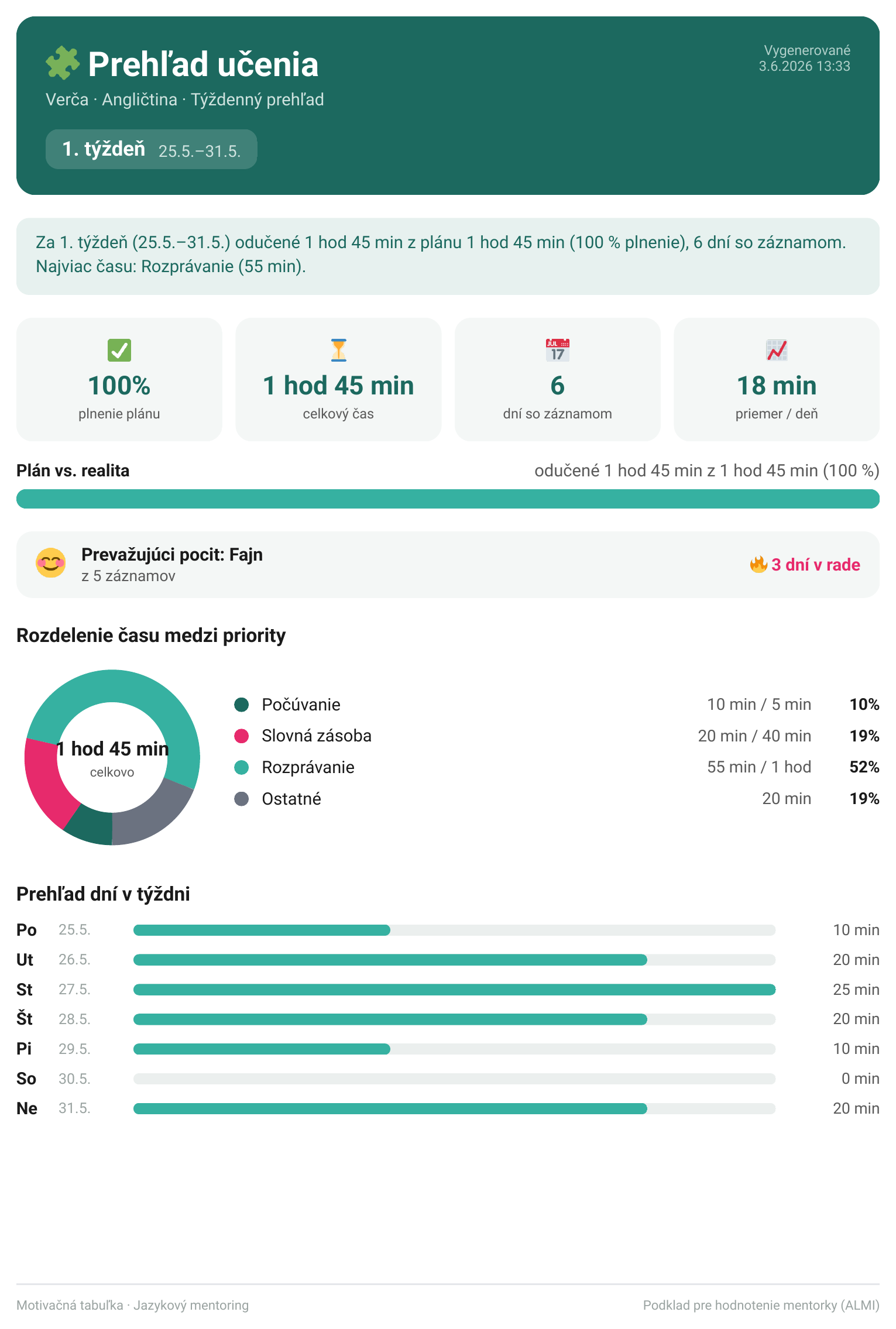This screenshot has width=896, height=1329.
Task: Select the 1. týždeň week badge
Action: (152, 149)
